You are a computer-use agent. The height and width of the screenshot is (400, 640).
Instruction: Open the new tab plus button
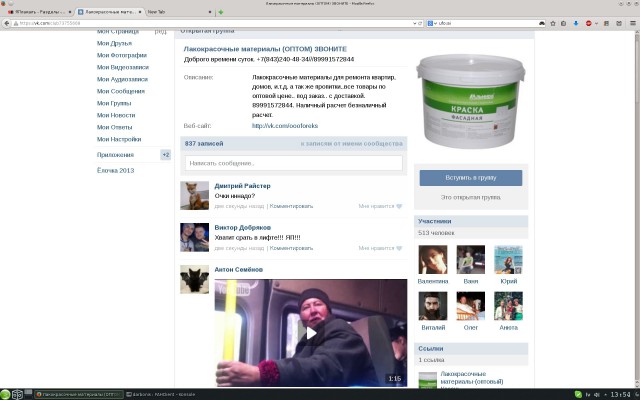point(221,12)
